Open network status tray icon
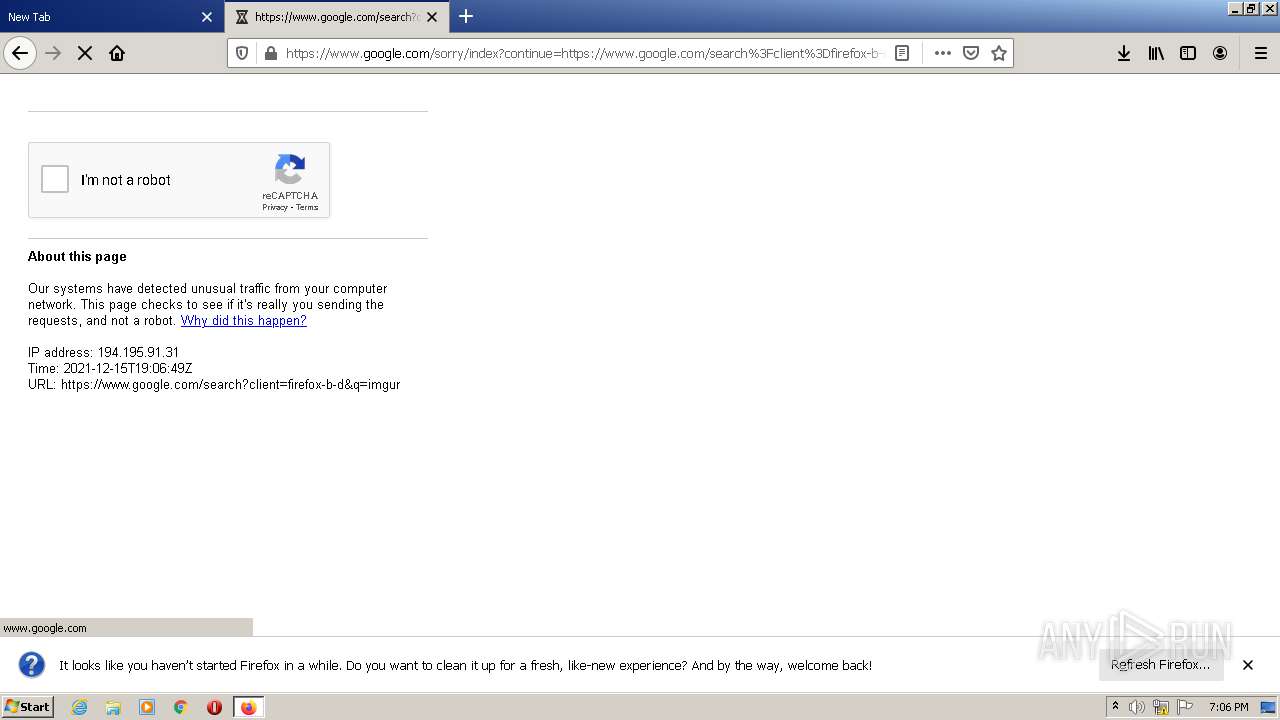The width and height of the screenshot is (1280, 720). tap(1161, 707)
